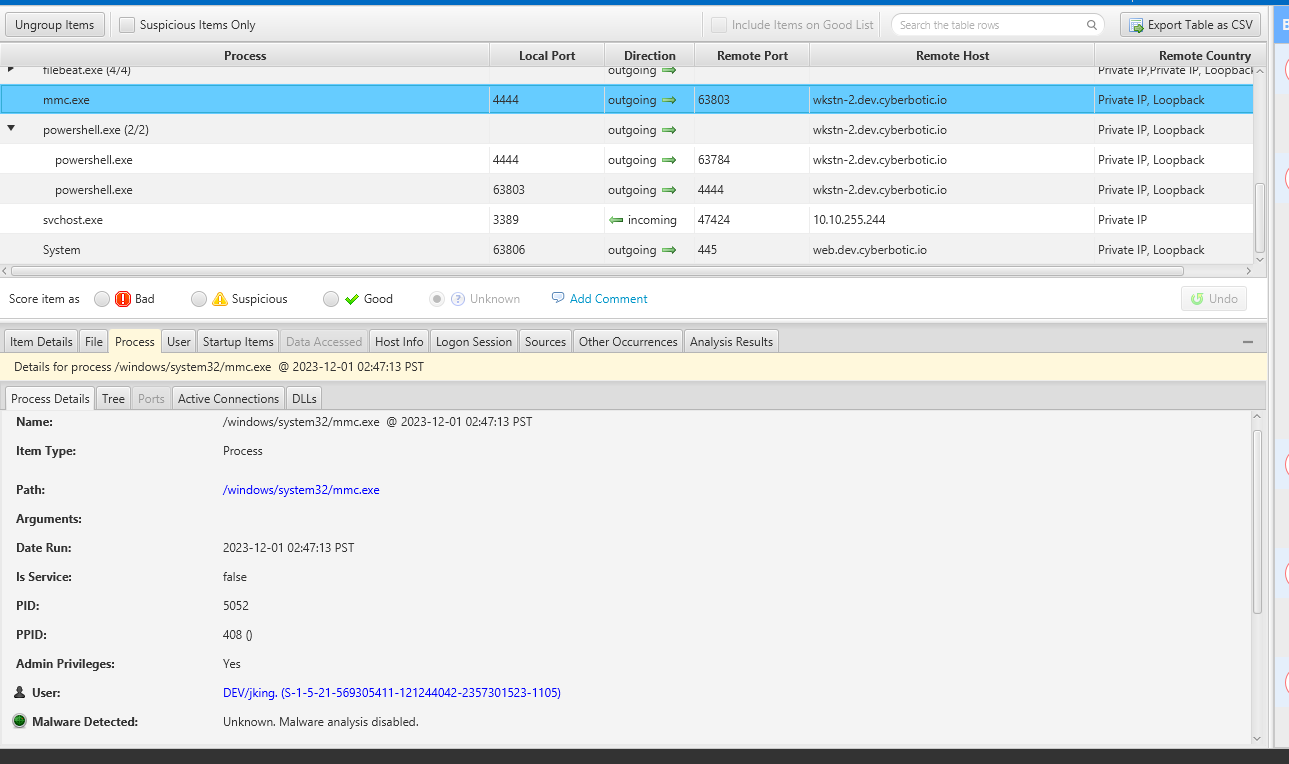1289x764 pixels.
Task: Click the Export Table as CSV button
Action: [1190, 25]
